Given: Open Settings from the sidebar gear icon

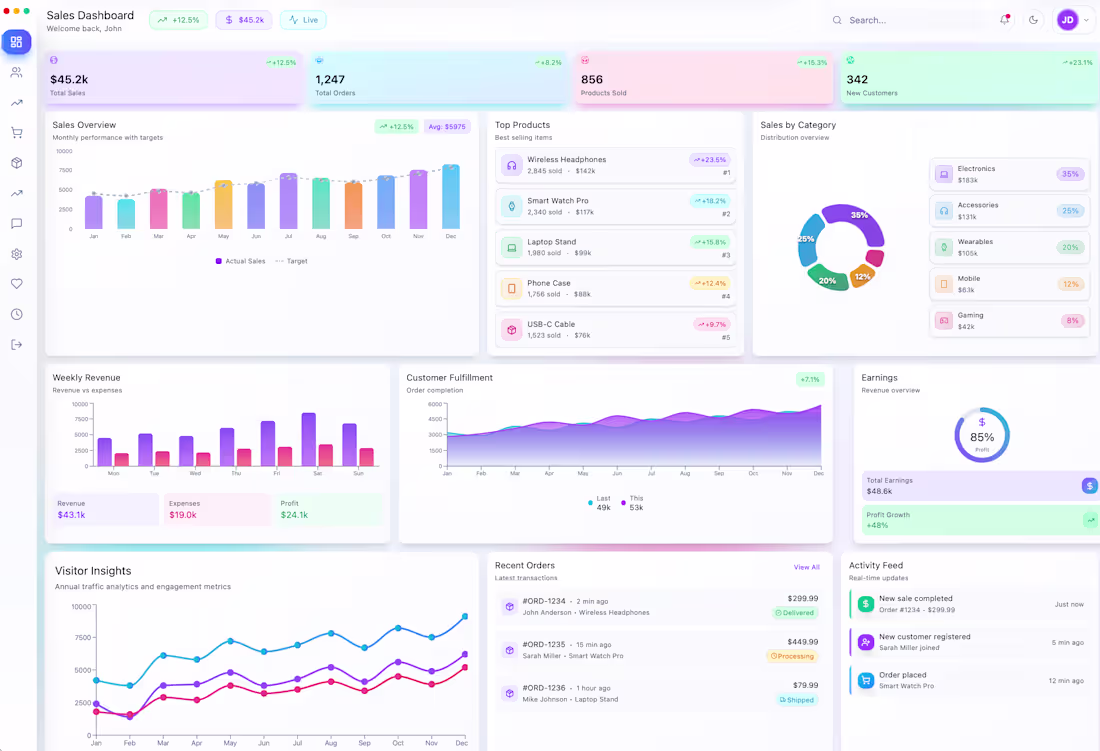Looking at the screenshot, I should pyautogui.click(x=16, y=253).
